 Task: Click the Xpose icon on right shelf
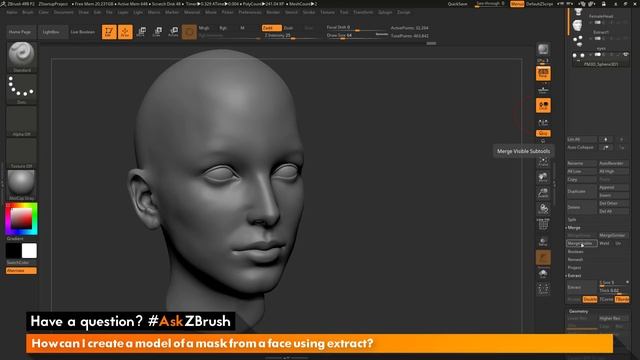click(x=543, y=289)
